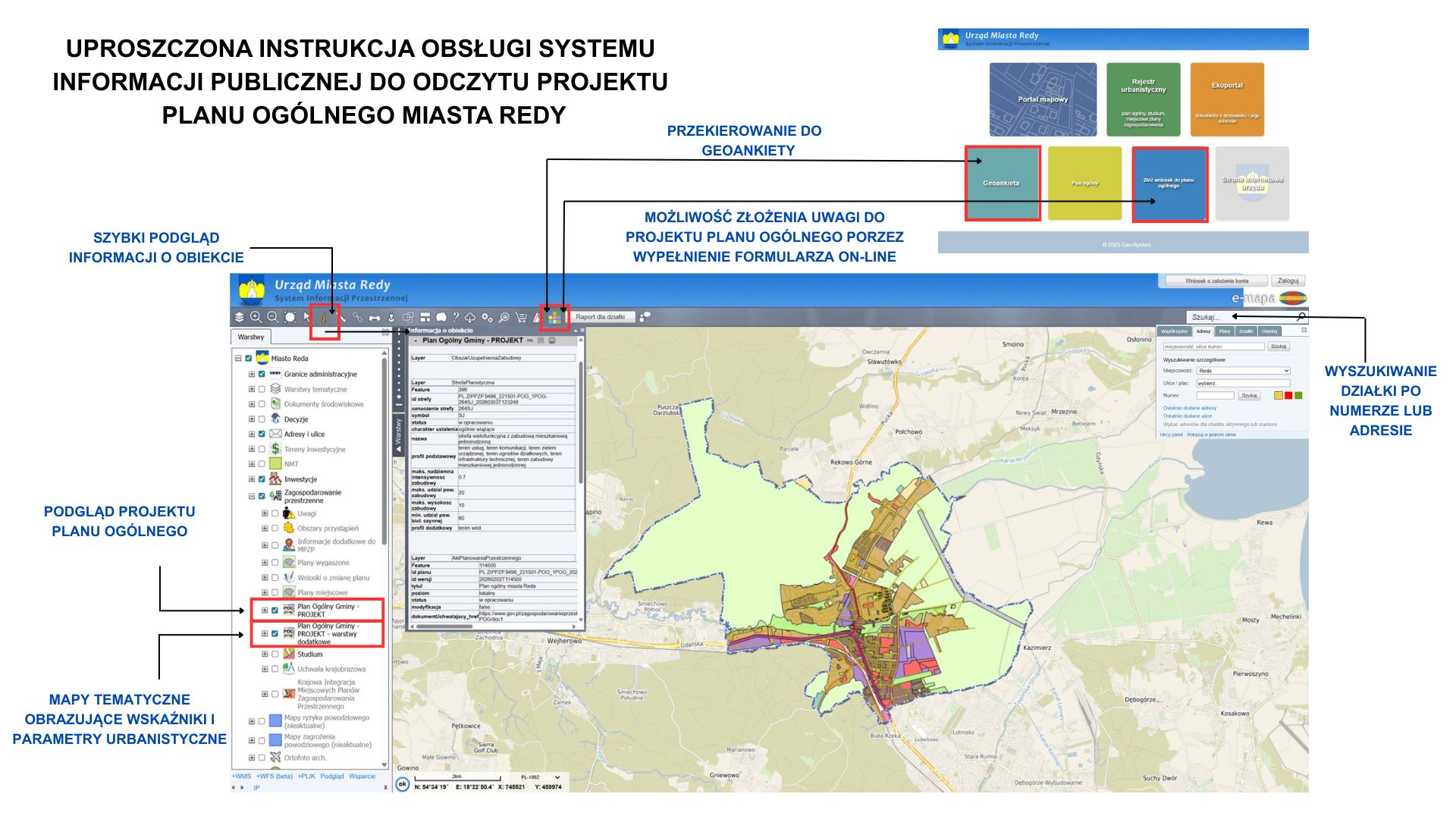Image resolution: width=1456 pixels, height=819 pixels.
Task: Click the location marker person icon
Action: pos(391,317)
